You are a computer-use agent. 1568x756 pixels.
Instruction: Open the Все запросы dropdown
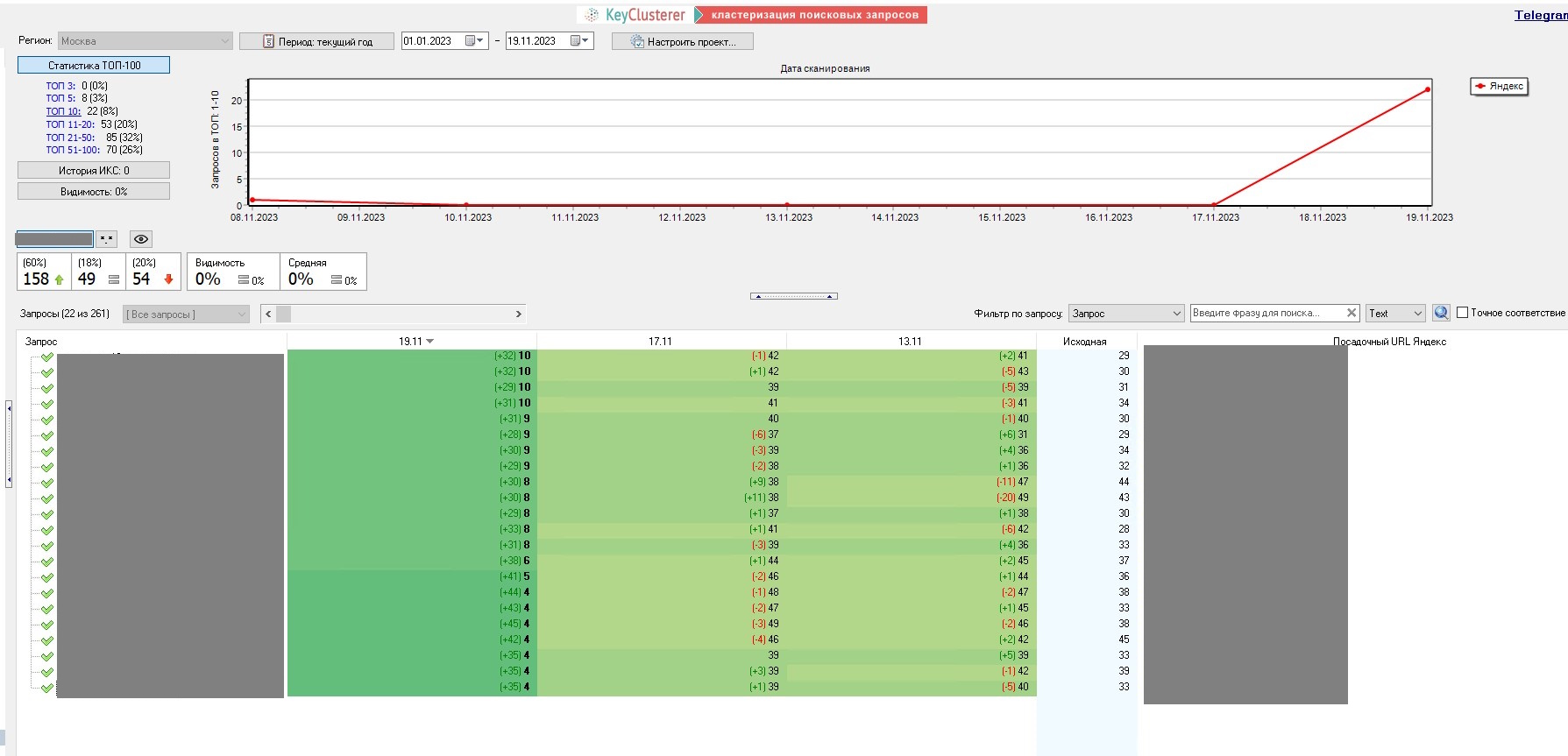[x=186, y=314]
